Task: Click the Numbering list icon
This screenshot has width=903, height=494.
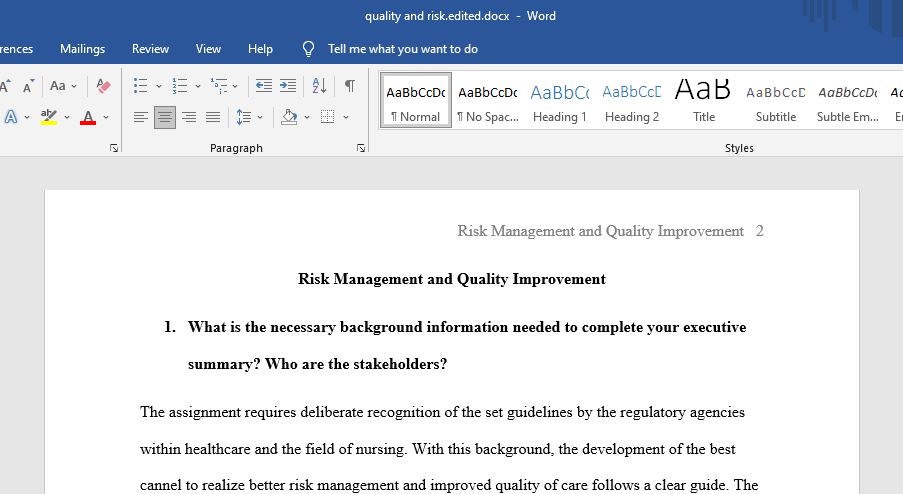Action: coord(180,86)
